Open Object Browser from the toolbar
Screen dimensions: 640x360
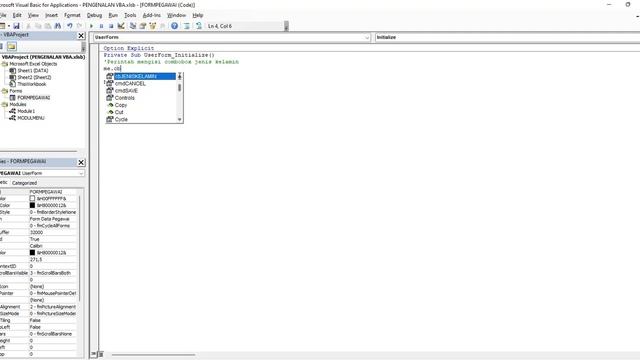coord(153,26)
